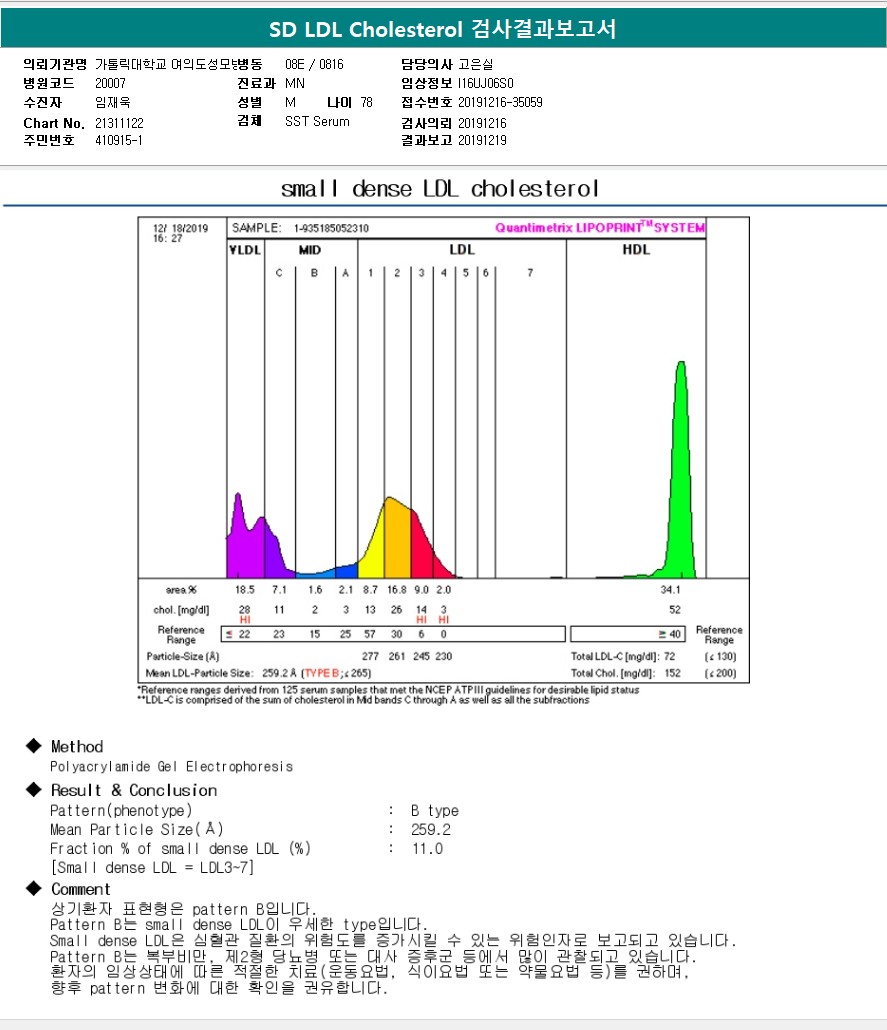The height and width of the screenshot is (1030, 887).
Task: Select specimen type 'SST Serum'
Action: (x=317, y=122)
